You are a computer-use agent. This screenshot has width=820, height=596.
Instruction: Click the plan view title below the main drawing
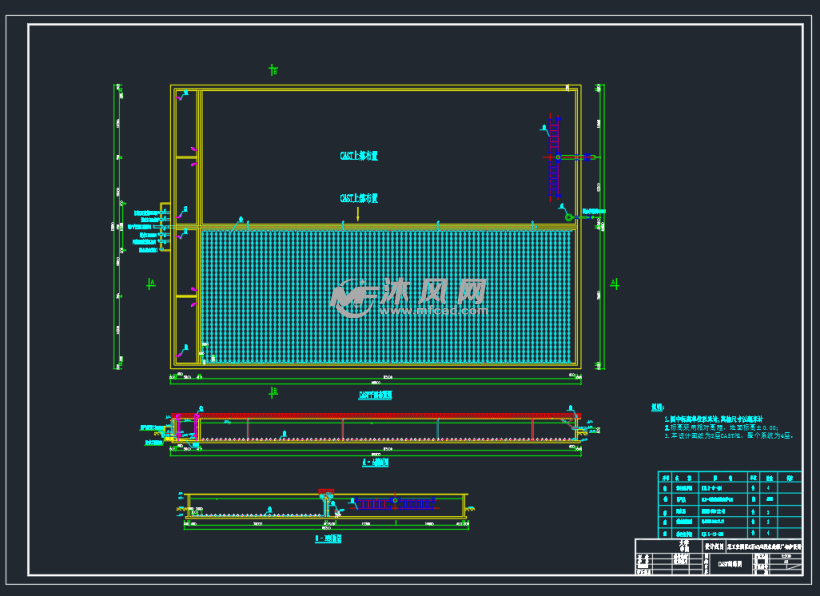(375, 396)
